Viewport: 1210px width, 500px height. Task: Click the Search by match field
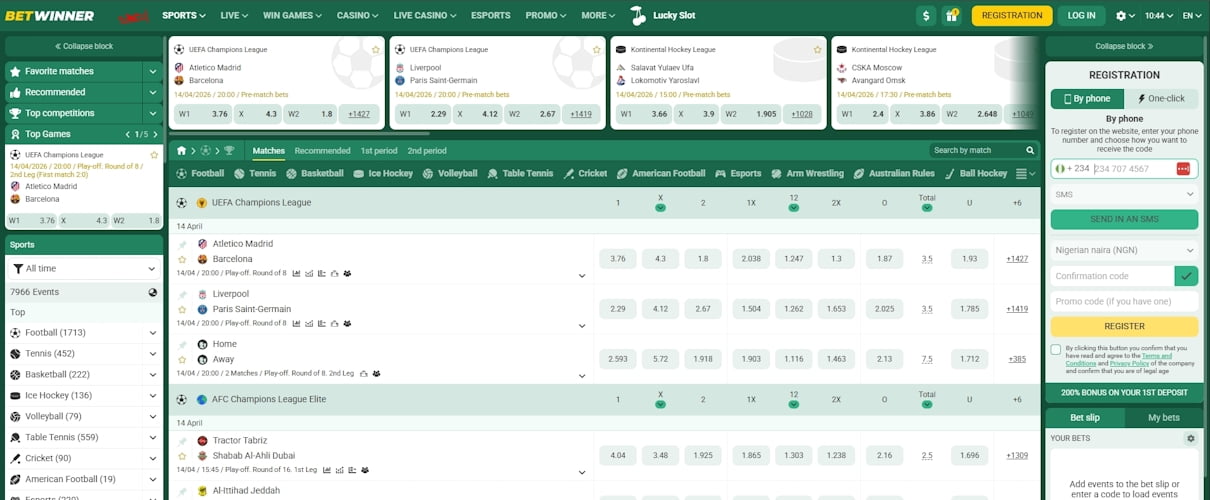(x=975, y=151)
